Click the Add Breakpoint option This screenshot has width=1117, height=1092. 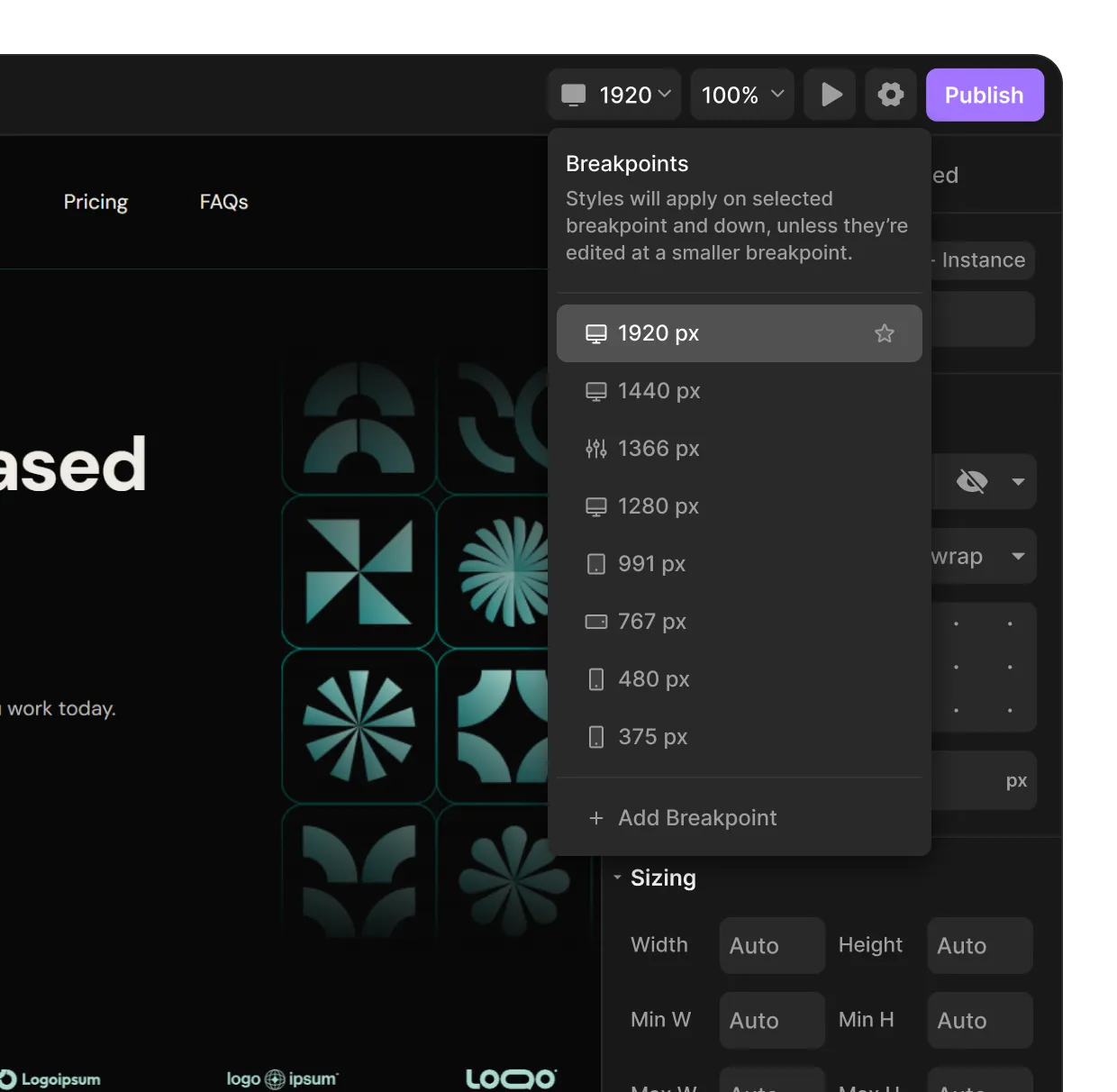coord(740,817)
